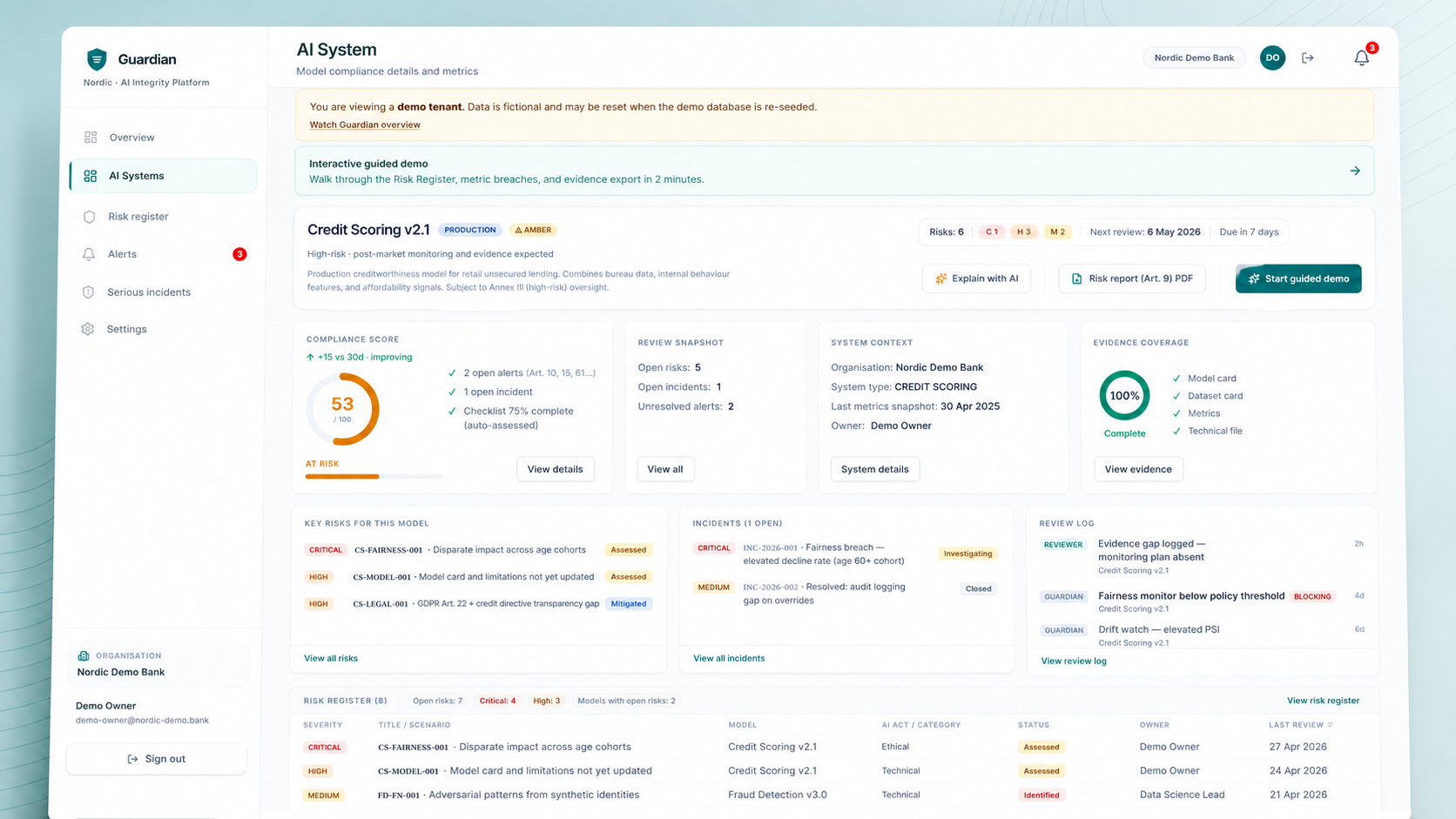Image resolution: width=1456 pixels, height=819 pixels.
Task: Click the Risk register shield icon
Action: coord(89,217)
